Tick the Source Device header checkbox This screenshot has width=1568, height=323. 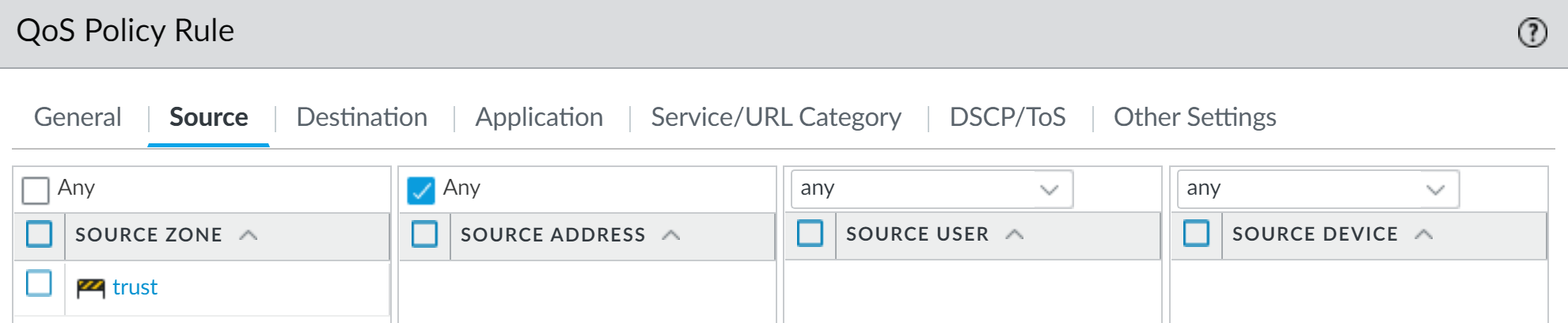click(x=1196, y=234)
